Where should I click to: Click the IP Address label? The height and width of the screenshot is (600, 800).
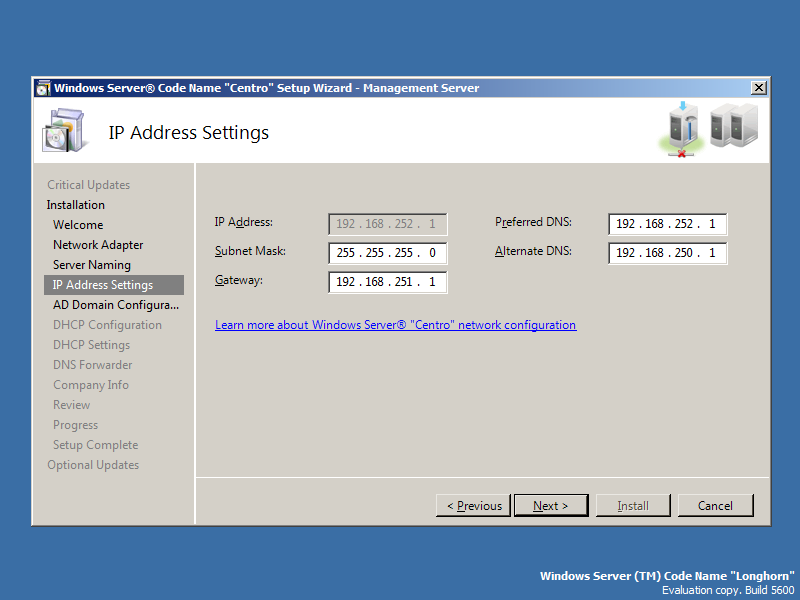[243, 222]
